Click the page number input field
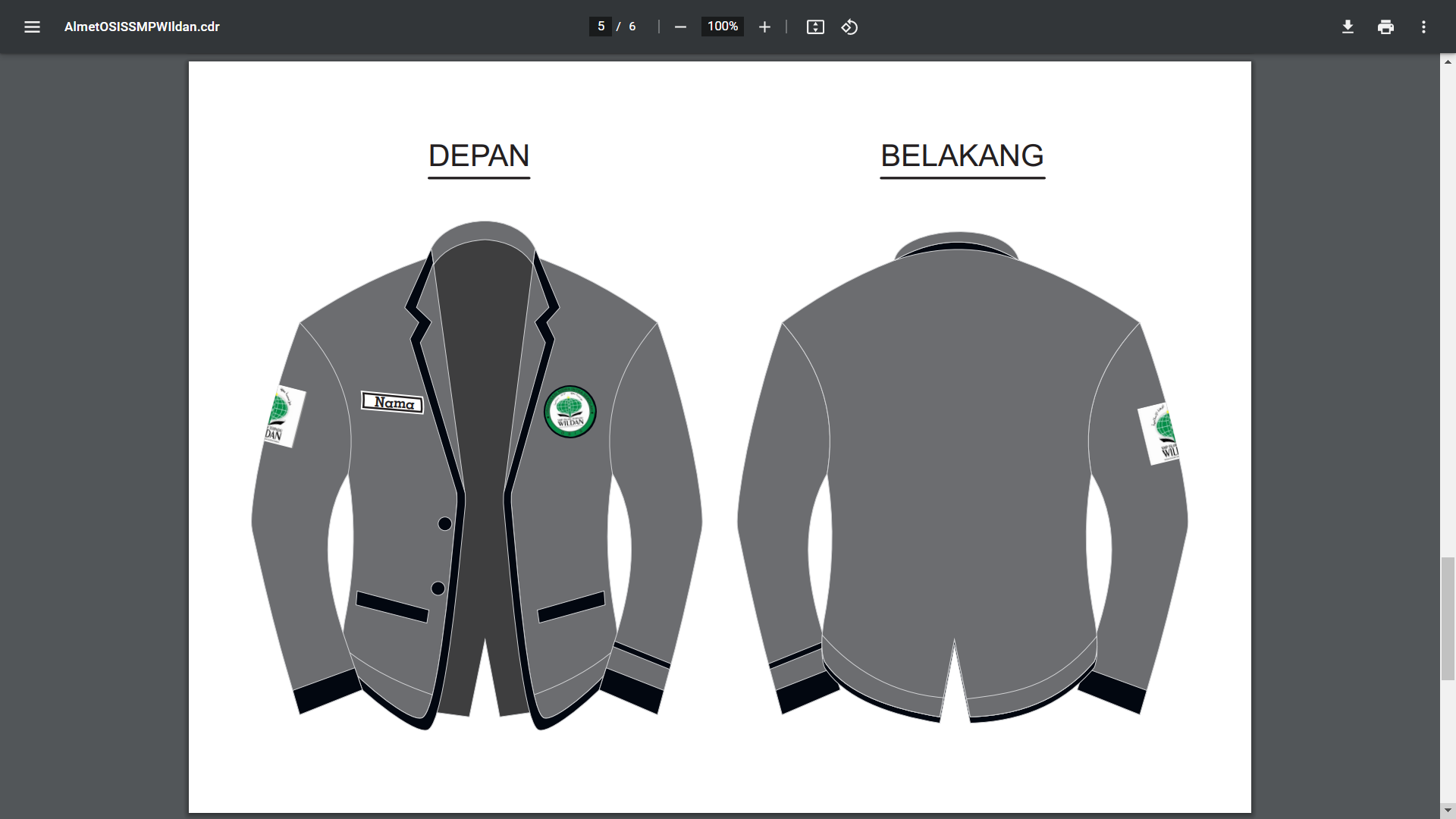This screenshot has width=1456, height=819. (x=601, y=27)
